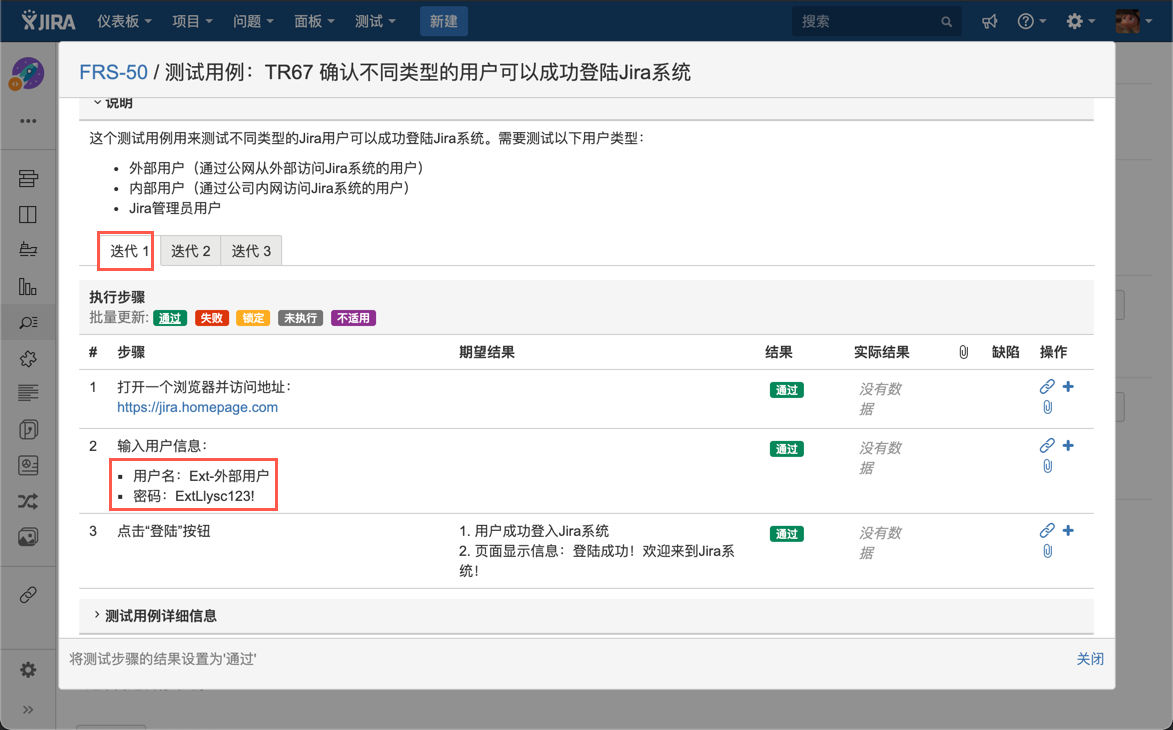Expand the 测试用例详细信息 section
This screenshot has width=1173, height=730.
(x=155, y=616)
